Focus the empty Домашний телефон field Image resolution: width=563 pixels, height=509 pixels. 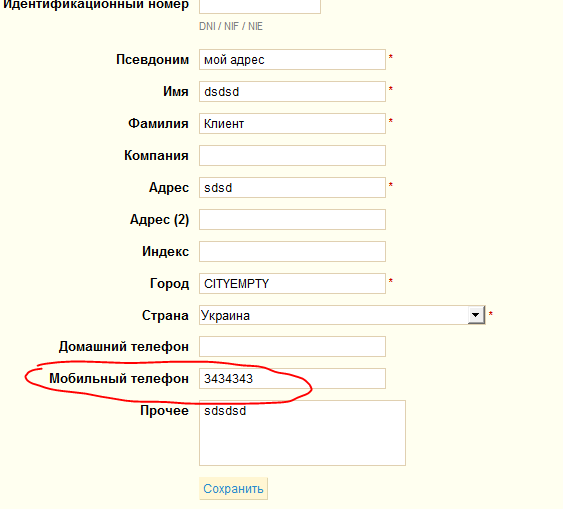[x=292, y=346]
